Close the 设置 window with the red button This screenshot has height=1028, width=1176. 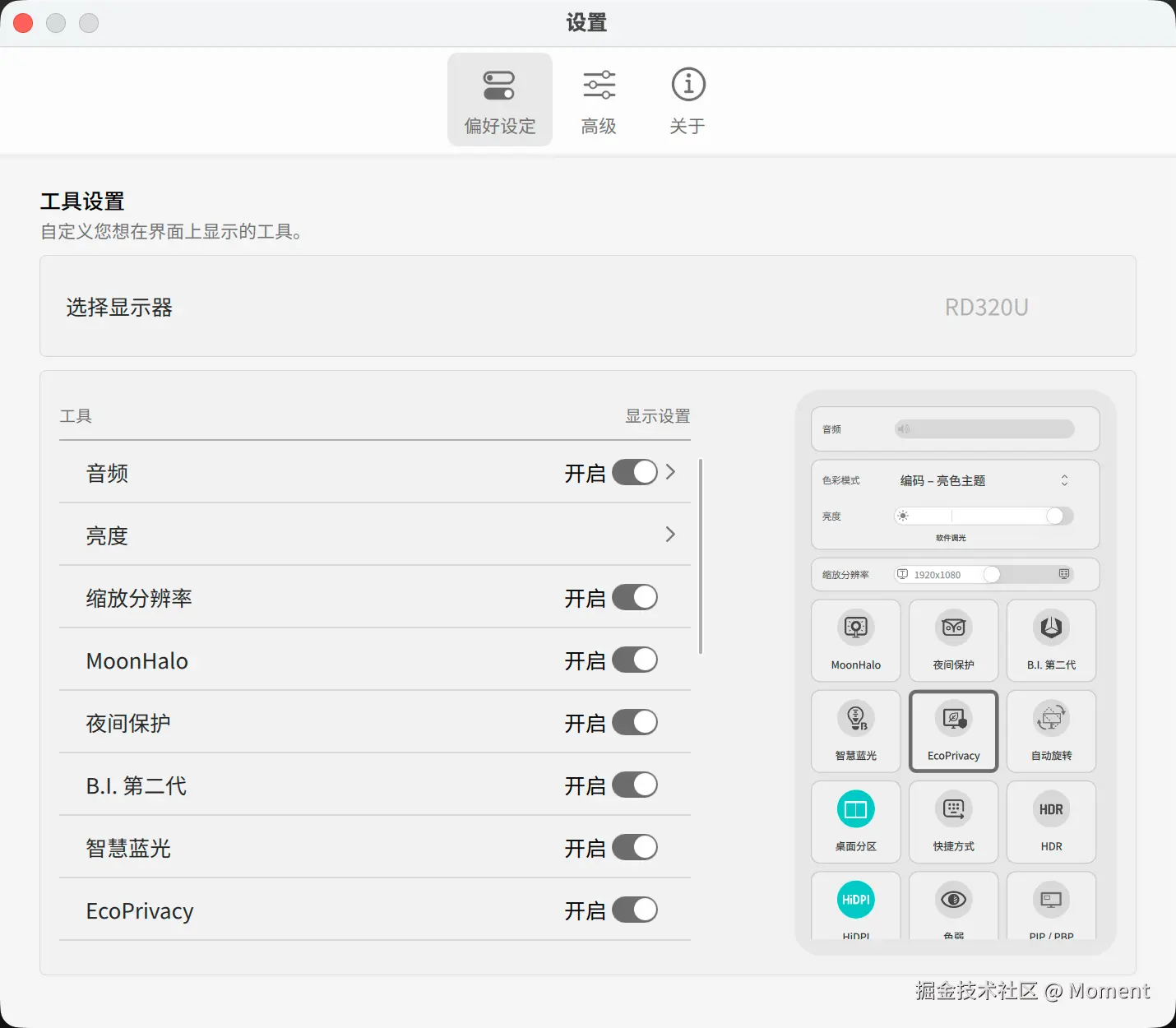23,23
